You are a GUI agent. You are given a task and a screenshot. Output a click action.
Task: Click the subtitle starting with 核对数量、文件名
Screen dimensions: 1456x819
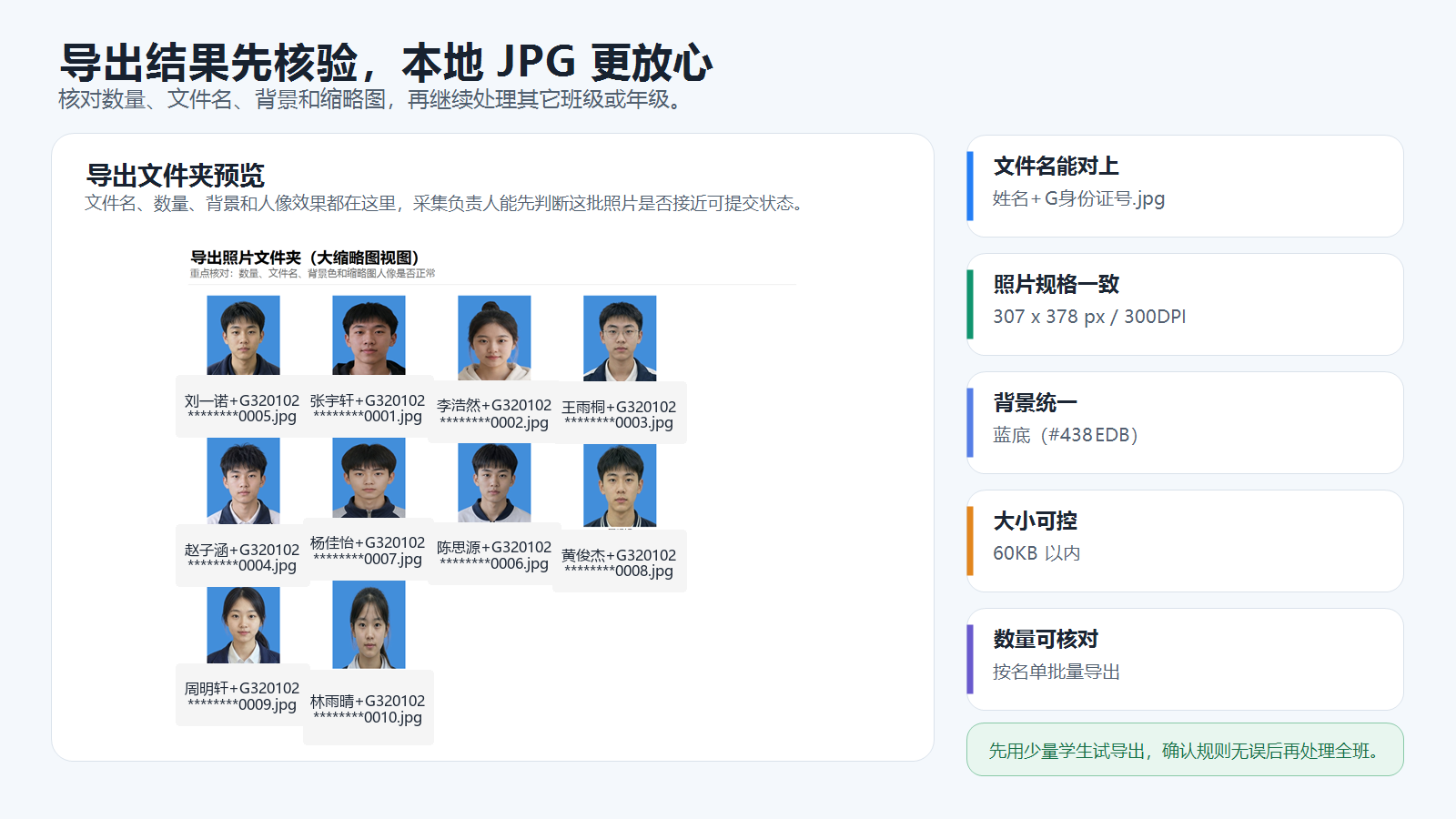pos(372,99)
